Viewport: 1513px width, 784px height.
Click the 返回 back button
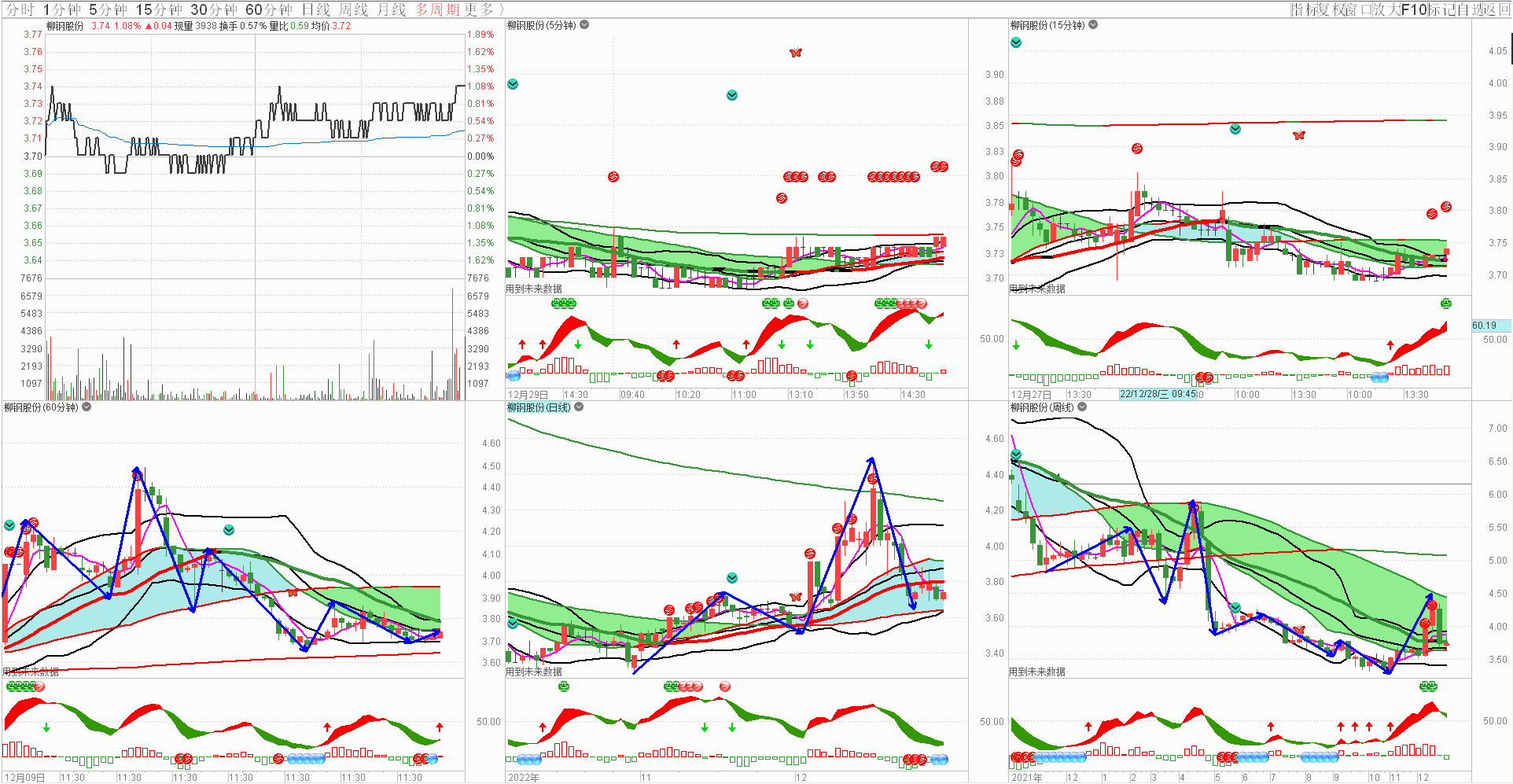[x=1496, y=9]
